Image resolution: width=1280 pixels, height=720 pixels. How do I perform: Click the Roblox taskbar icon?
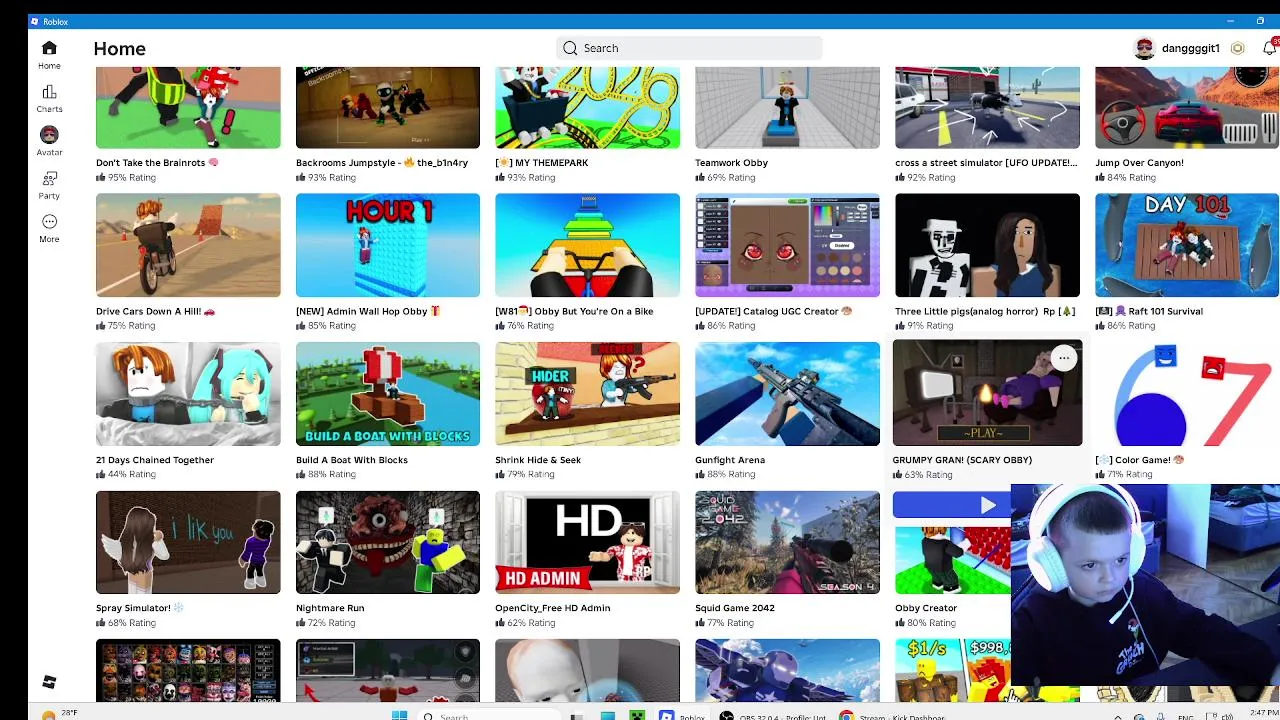[682, 715]
